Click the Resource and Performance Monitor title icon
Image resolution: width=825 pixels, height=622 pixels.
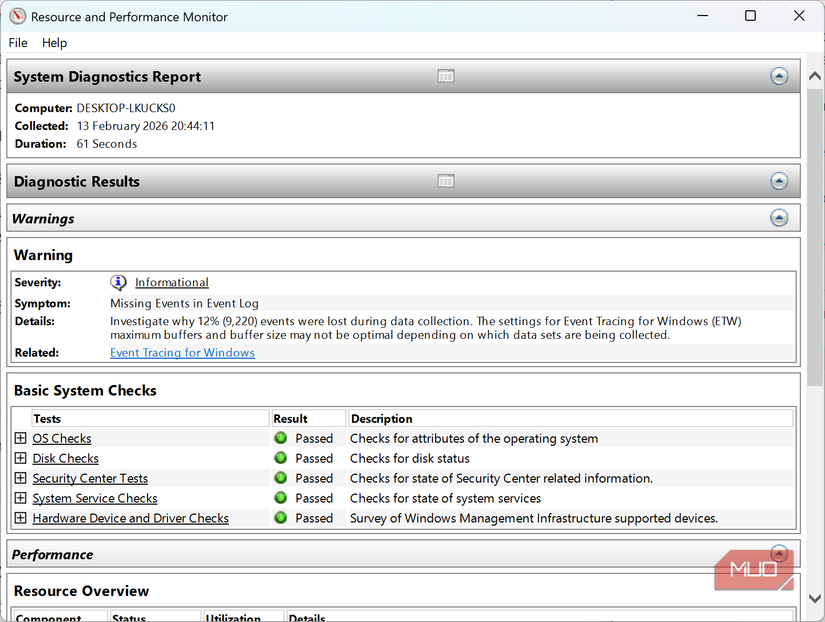click(x=17, y=17)
